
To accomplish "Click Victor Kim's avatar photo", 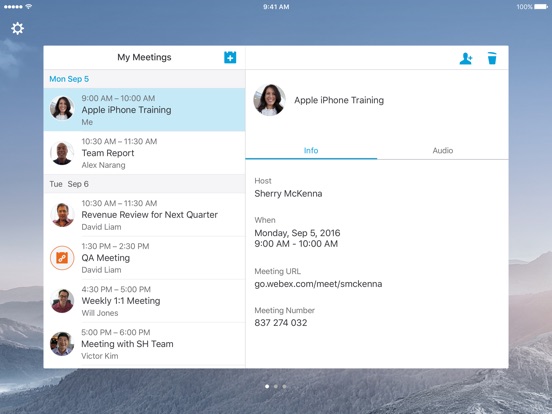I will pos(62,344).
